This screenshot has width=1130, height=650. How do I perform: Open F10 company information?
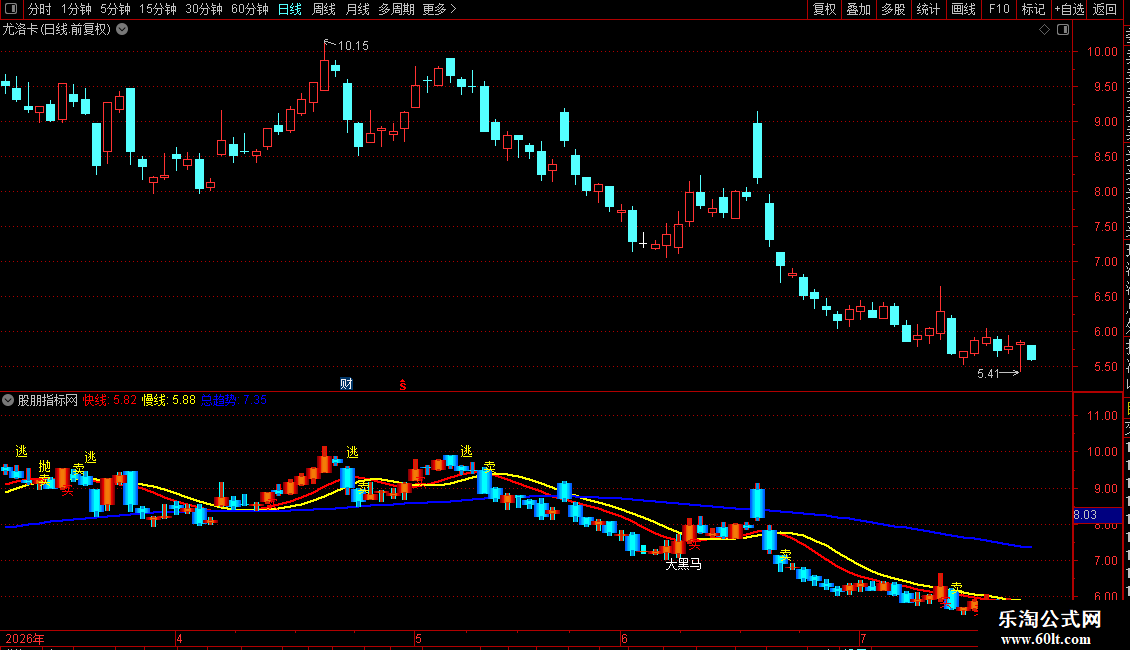(x=999, y=9)
